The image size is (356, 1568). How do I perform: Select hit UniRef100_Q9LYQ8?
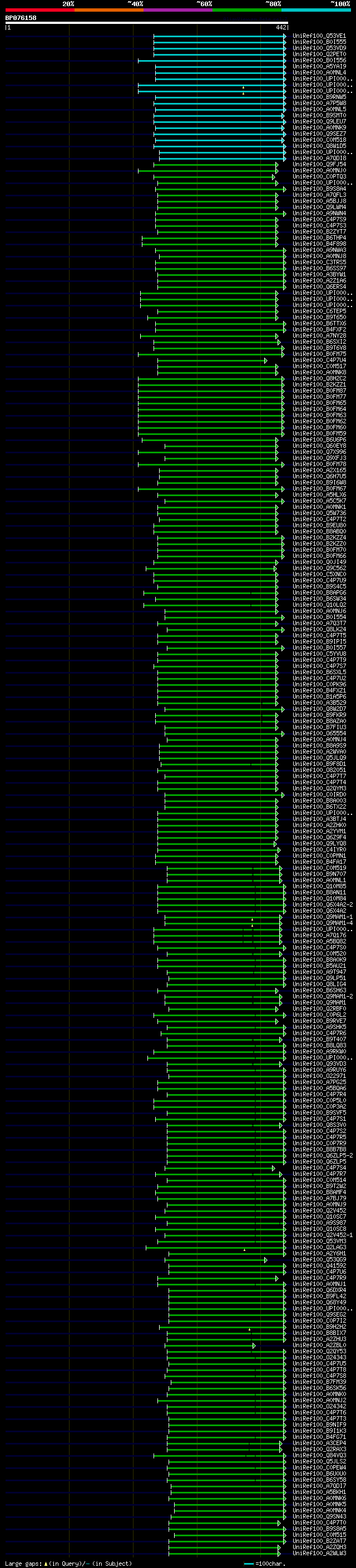[x=319, y=844]
